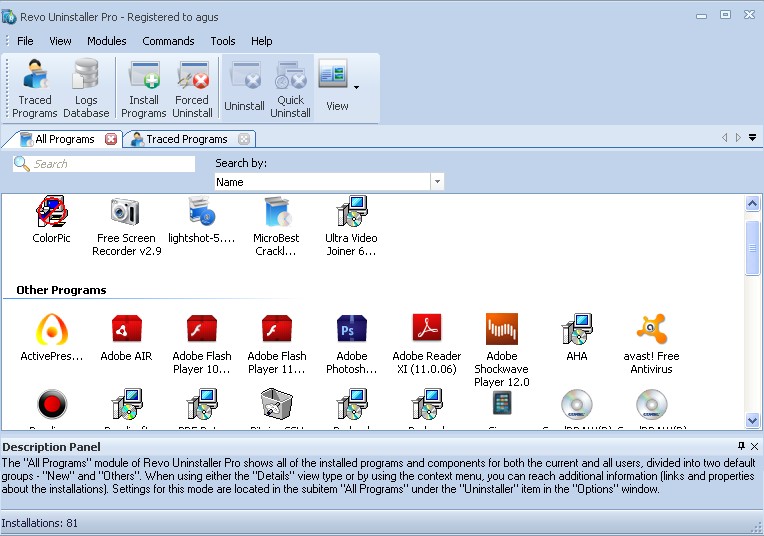The image size is (764, 536).
Task: Click the Uninstall toolbar button
Action: [244, 88]
